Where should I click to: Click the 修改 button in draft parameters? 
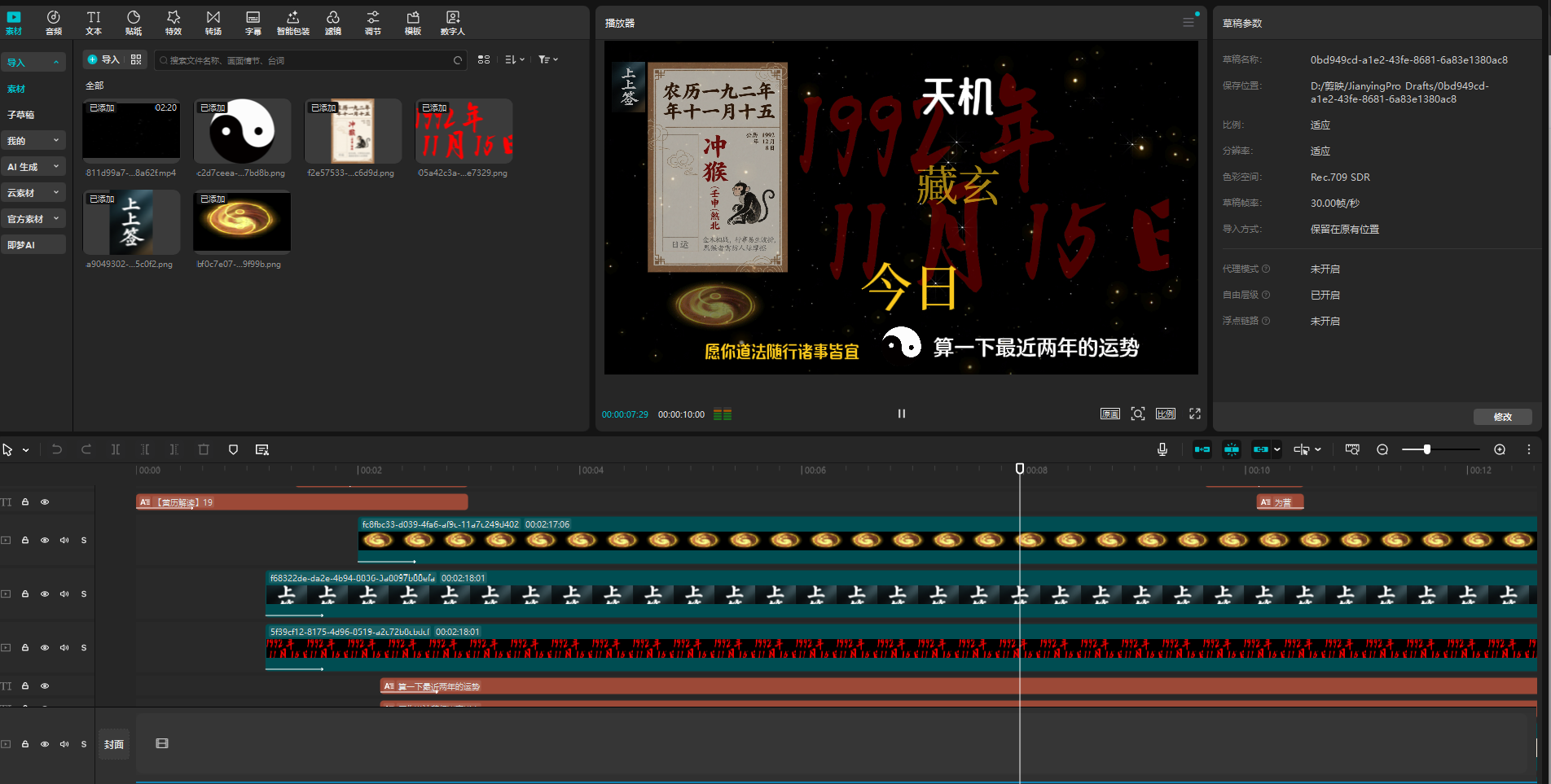click(x=1502, y=416)
